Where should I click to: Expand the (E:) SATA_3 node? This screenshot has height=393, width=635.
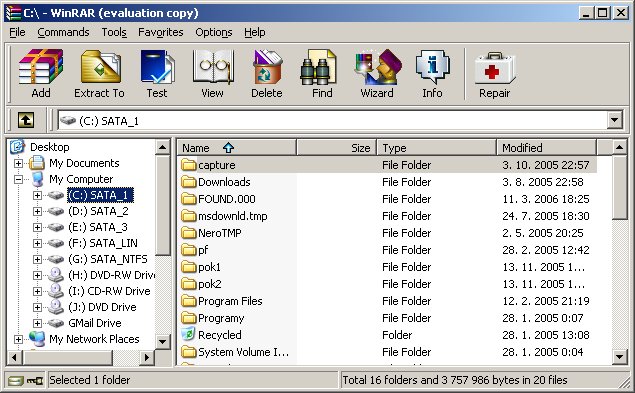click(37, 227)
